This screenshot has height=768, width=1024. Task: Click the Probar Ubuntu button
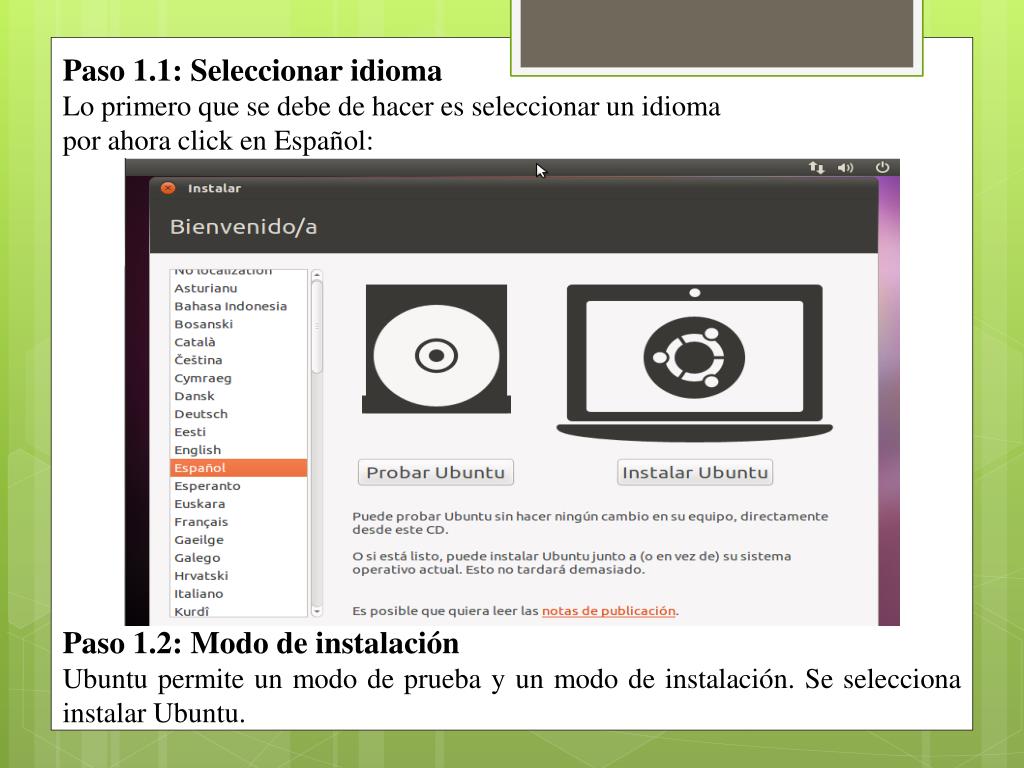coord(436,472)
